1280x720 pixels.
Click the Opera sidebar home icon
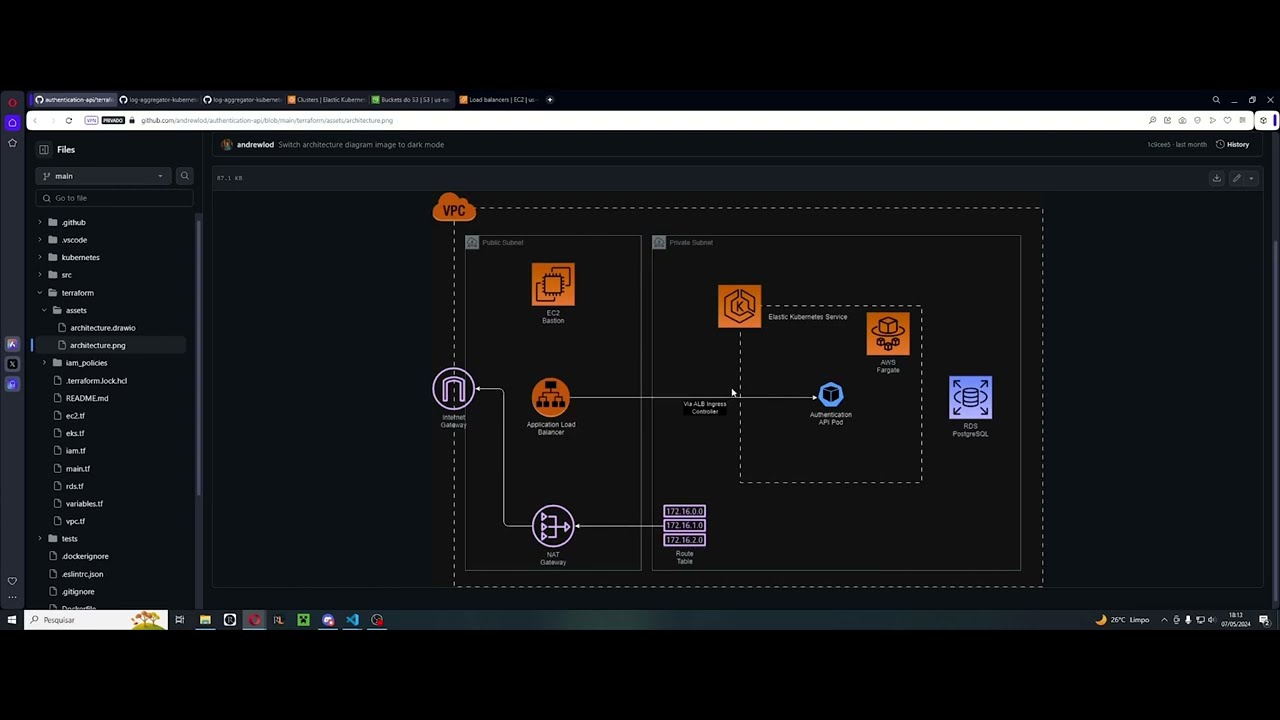point(12,122)
